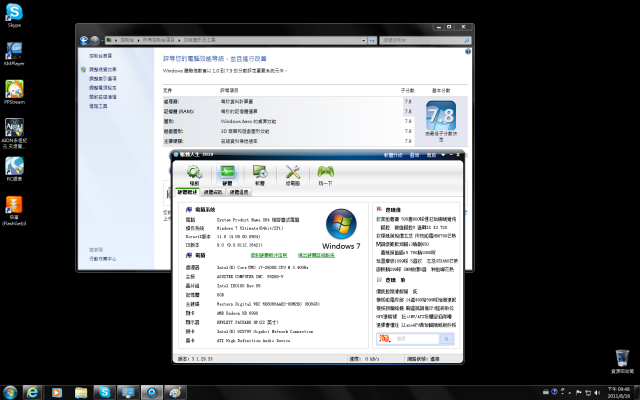Go back in the Control Panel window
Image resolution: width=640 pixels, height=400 pixels.
pos(84,40)
